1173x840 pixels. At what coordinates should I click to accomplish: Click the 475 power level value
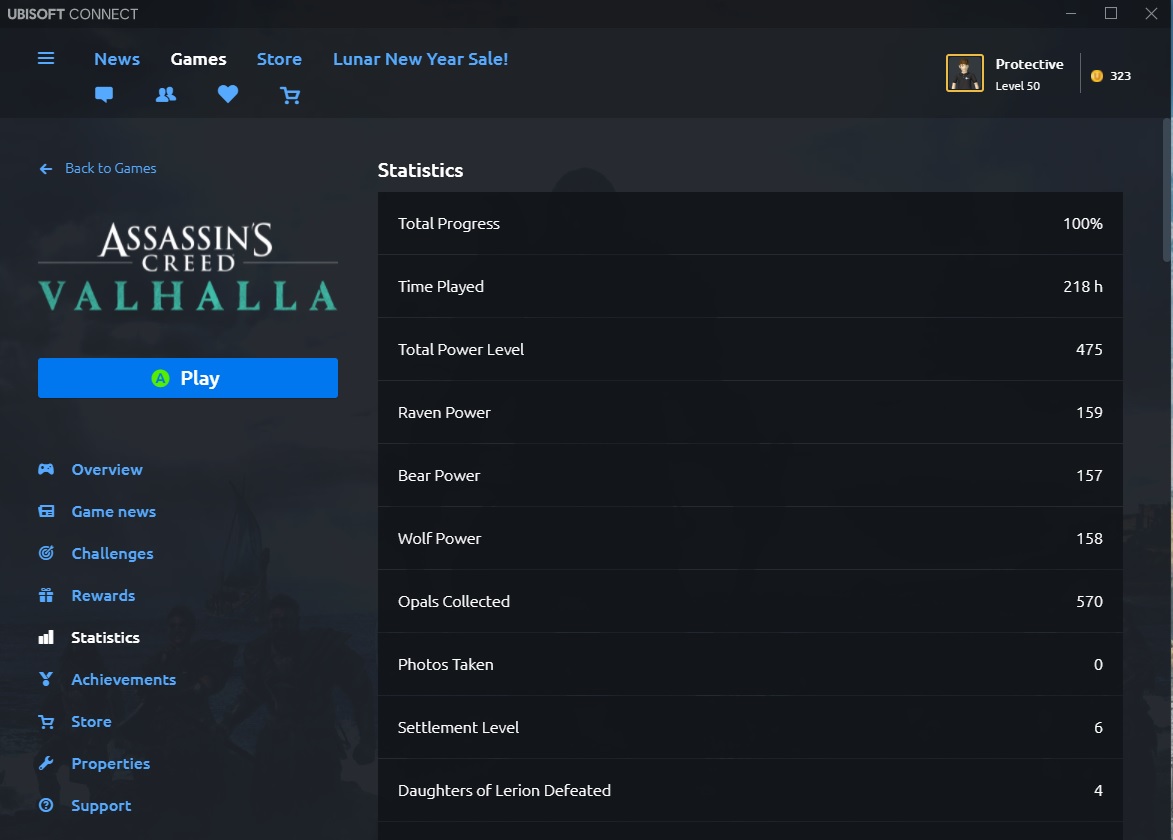click(1089, 349)
